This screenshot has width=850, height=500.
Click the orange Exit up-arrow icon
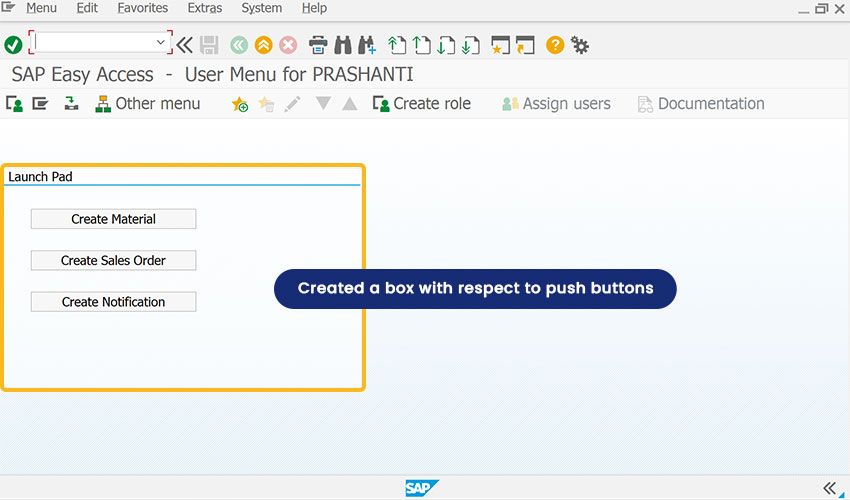pyautogui.click(x=263, y=45)
